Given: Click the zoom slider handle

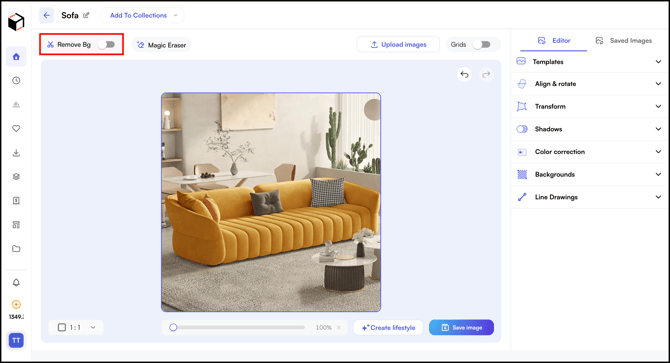Looking at the screenshot, I should [x=173, y=328].
